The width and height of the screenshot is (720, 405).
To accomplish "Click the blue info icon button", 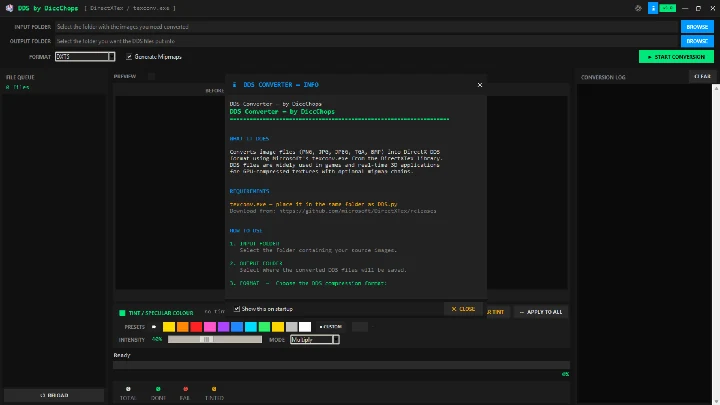I will click(x=652, y=8).
